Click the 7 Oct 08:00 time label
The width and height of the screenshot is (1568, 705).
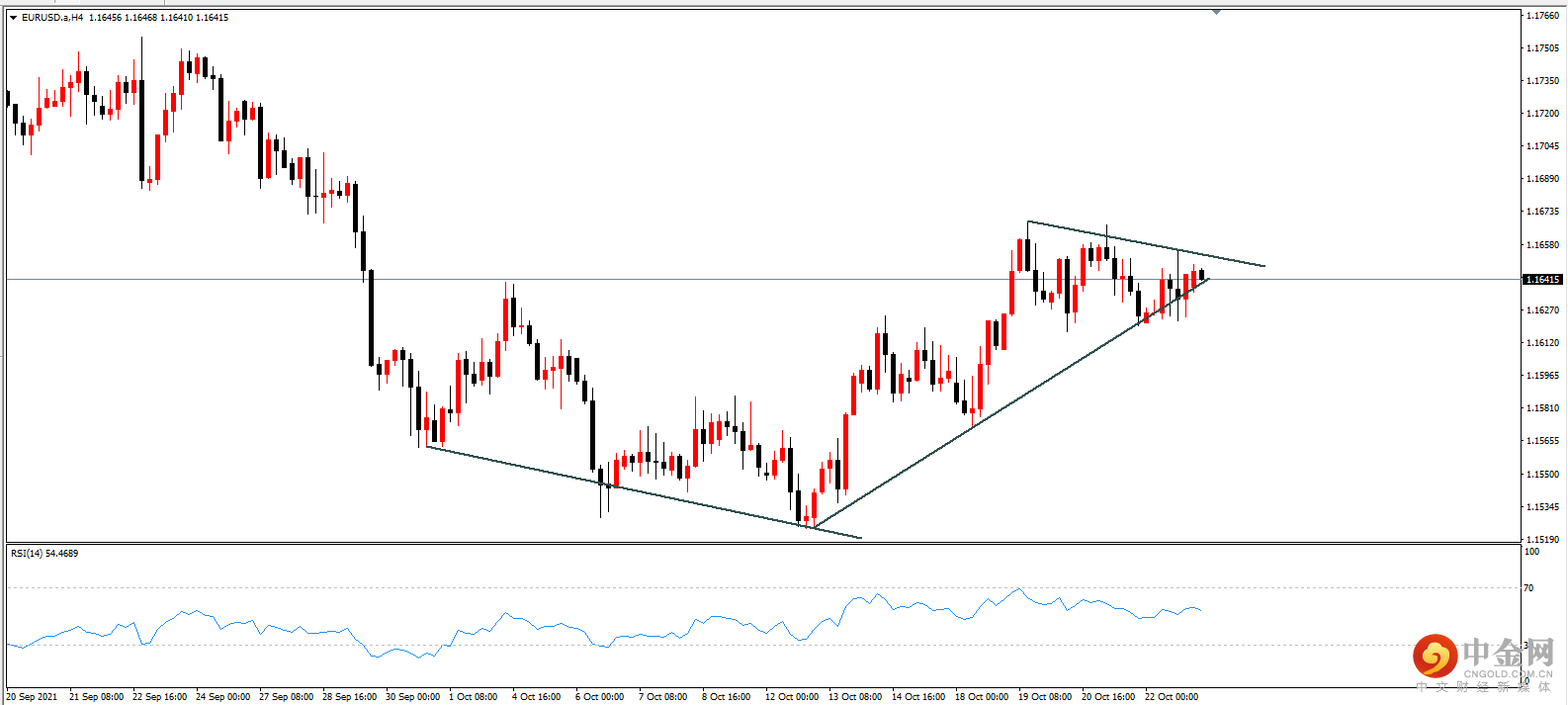point(662,696)
